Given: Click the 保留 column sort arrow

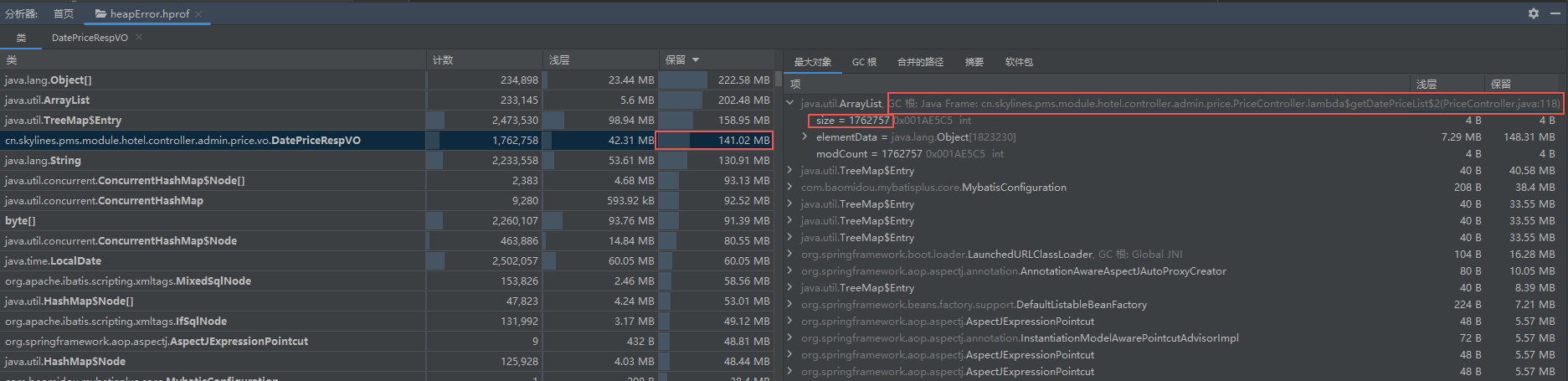Looking at the screenshot, I should tap(696, 60).
